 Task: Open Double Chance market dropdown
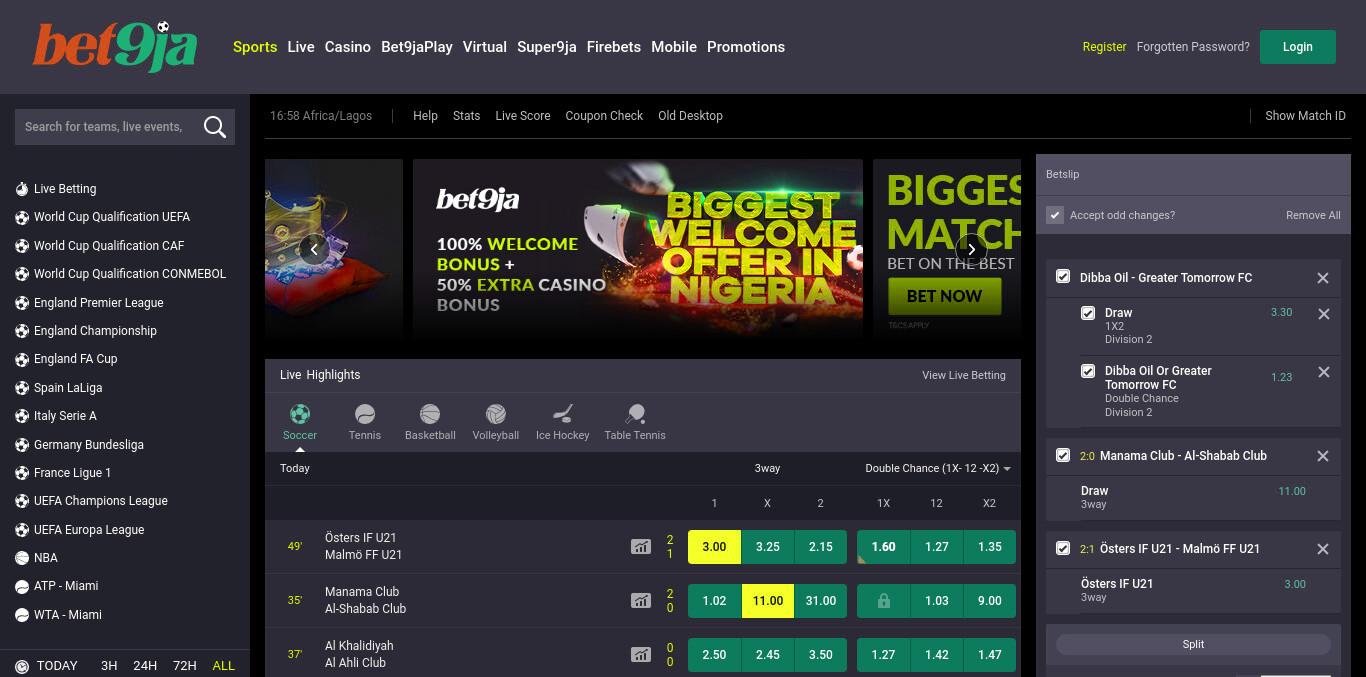938,468
